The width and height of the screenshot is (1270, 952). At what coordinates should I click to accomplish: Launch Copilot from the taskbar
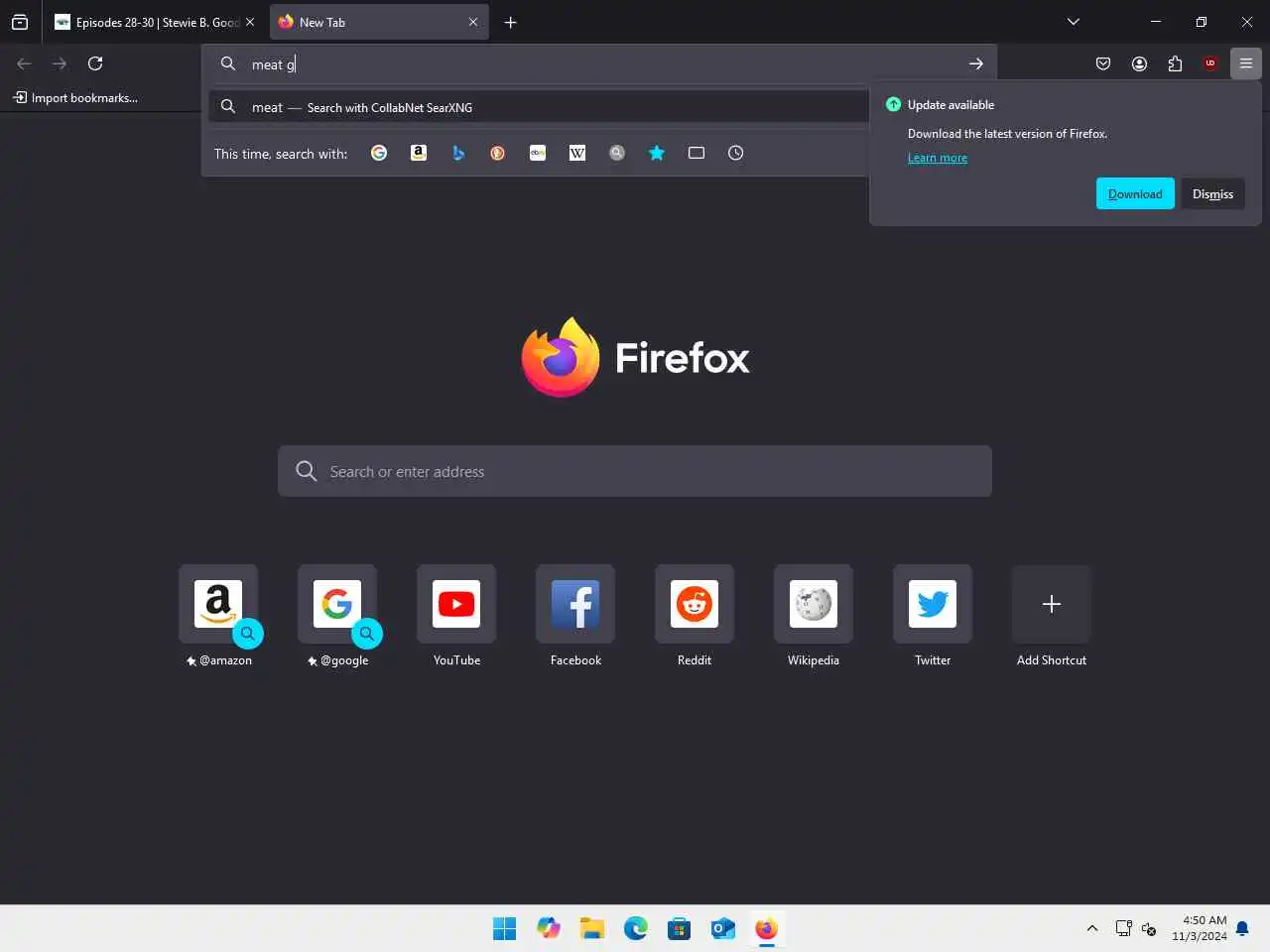549,929
